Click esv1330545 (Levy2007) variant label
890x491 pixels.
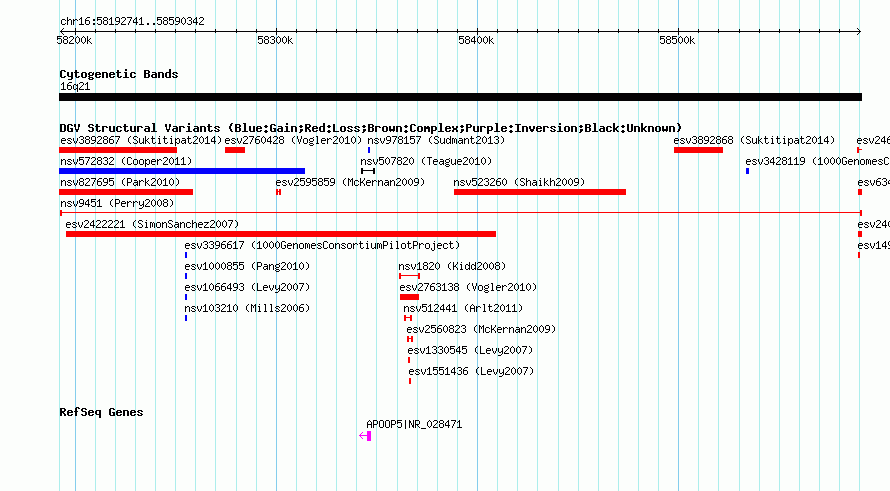(x=471, y=350)
